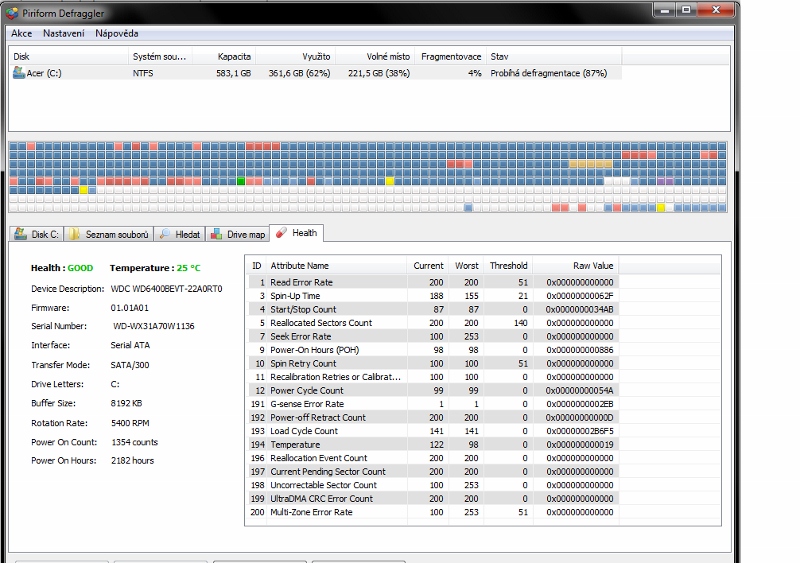Switch to the Seznam souborů tab
Viewport: 800px width, 563px height.
point(109,234)
